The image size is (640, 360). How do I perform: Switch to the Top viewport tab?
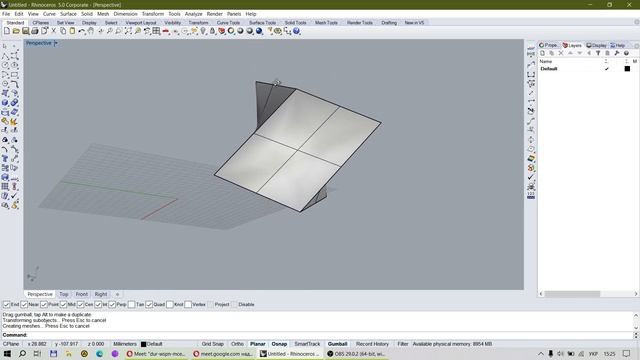pos(64,294)
